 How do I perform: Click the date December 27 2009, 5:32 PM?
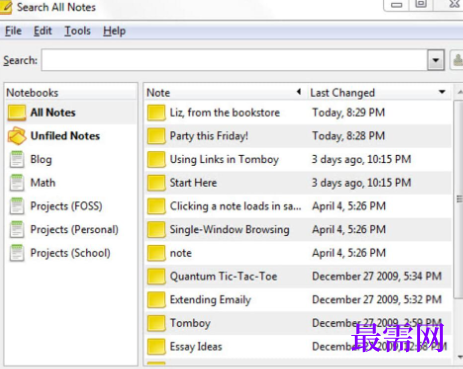[377, 300]
